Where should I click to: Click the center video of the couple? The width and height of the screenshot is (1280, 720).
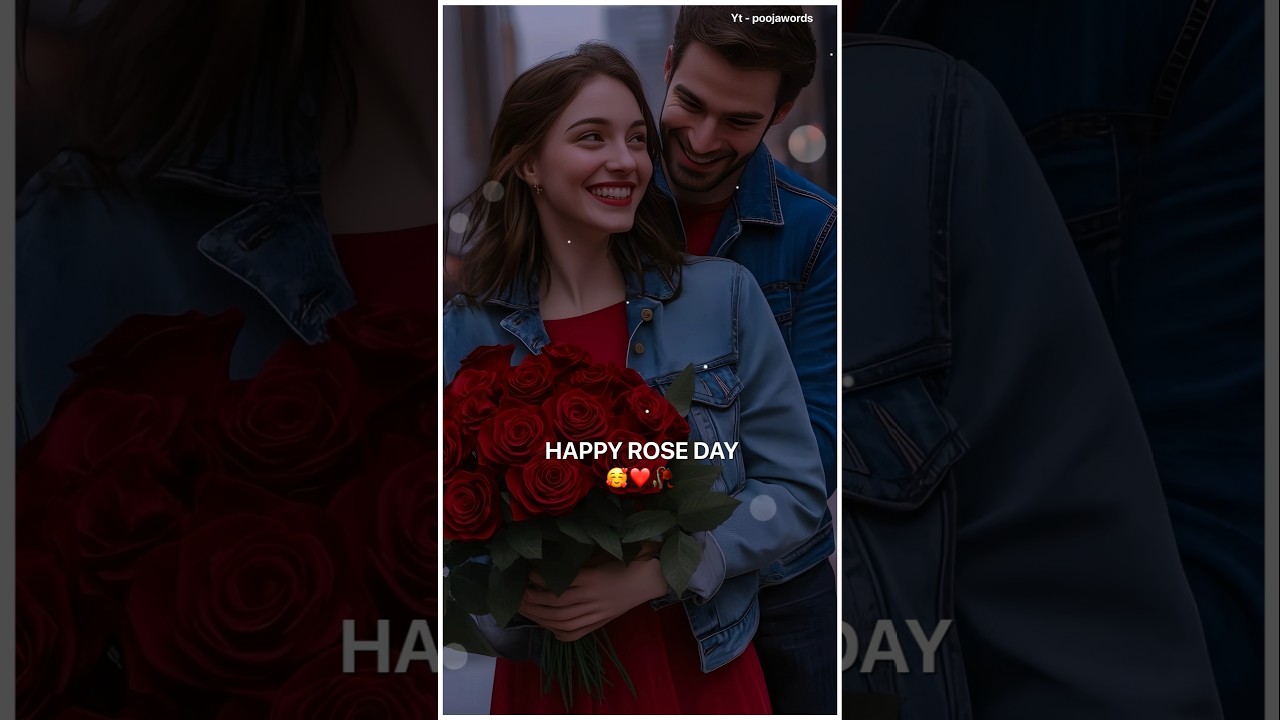(640, 360)
